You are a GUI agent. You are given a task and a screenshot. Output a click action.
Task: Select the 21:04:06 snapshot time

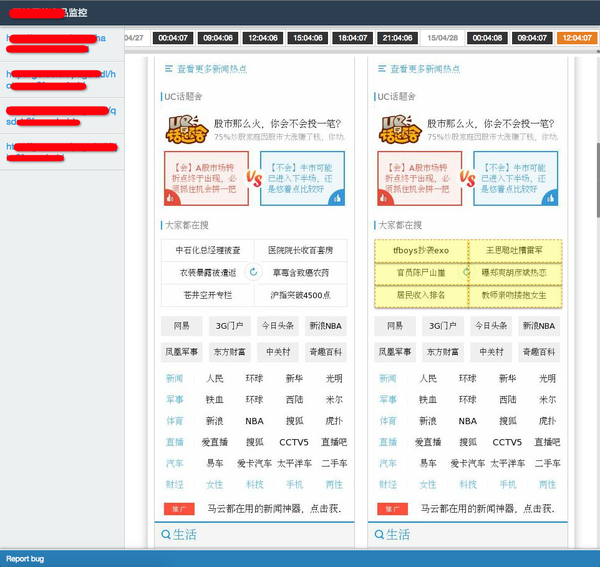click(397, 38)
